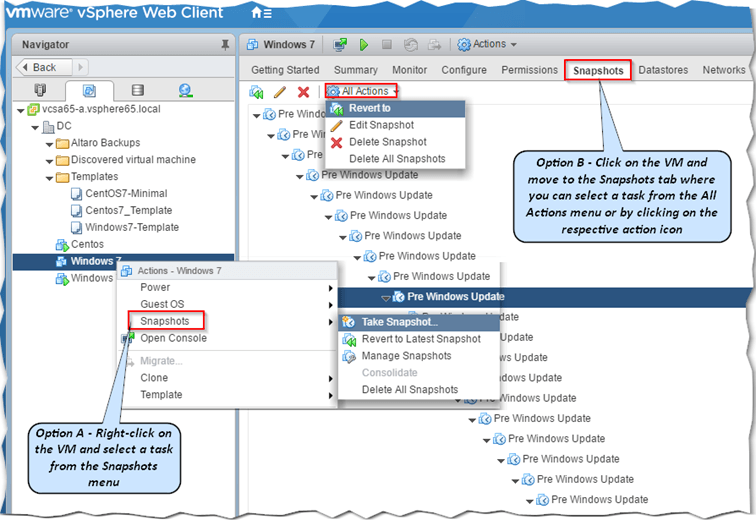Switch to VMs and Templates view icon
Screen dimensions: 756x520
[89, 90]
